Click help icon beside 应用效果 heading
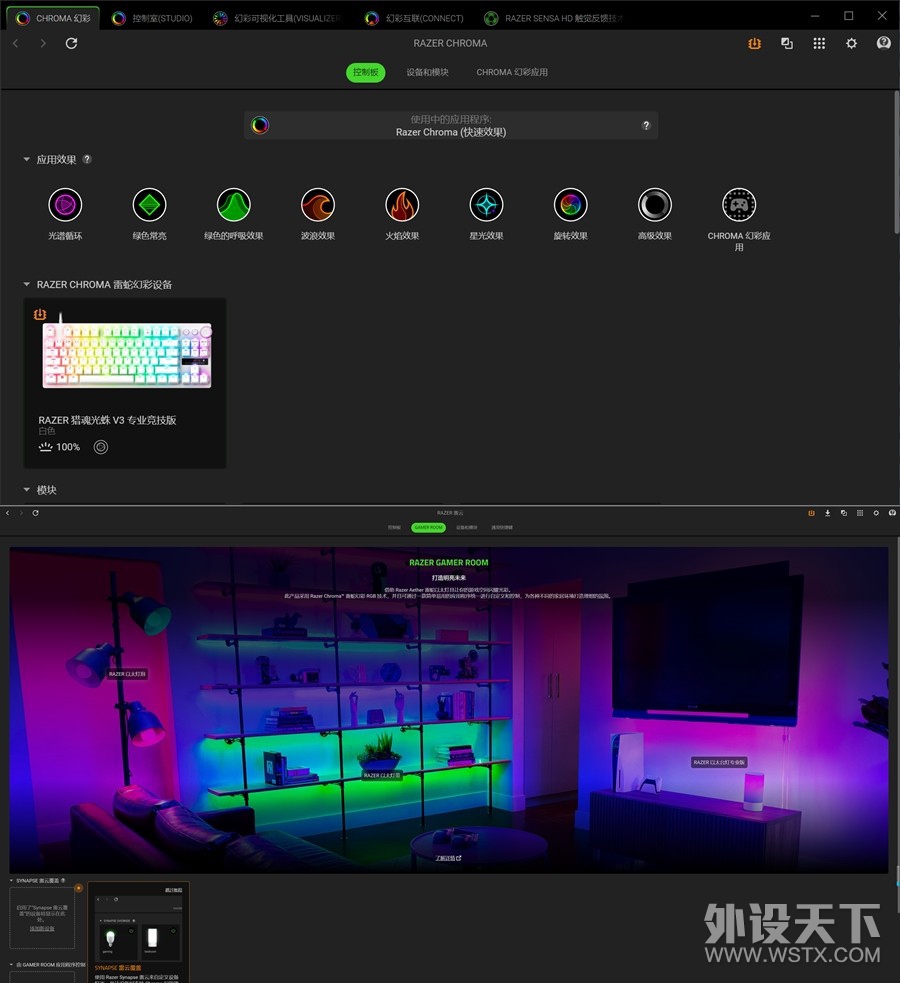Viewport: 900px width, 983px height. pyautogui.click(x=87, y=159)
